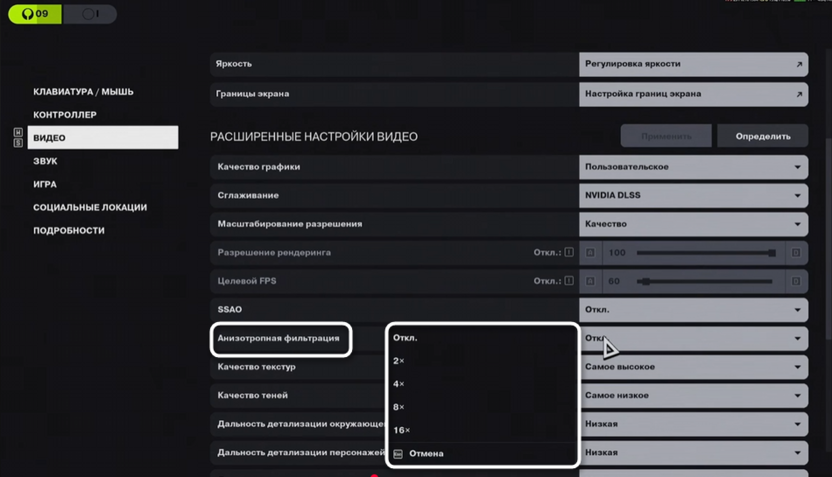This screenshot has width=832, height=477.
Task: Expand the Дальность детализации окружающей dropdown
Action: (x=694, y=424)
